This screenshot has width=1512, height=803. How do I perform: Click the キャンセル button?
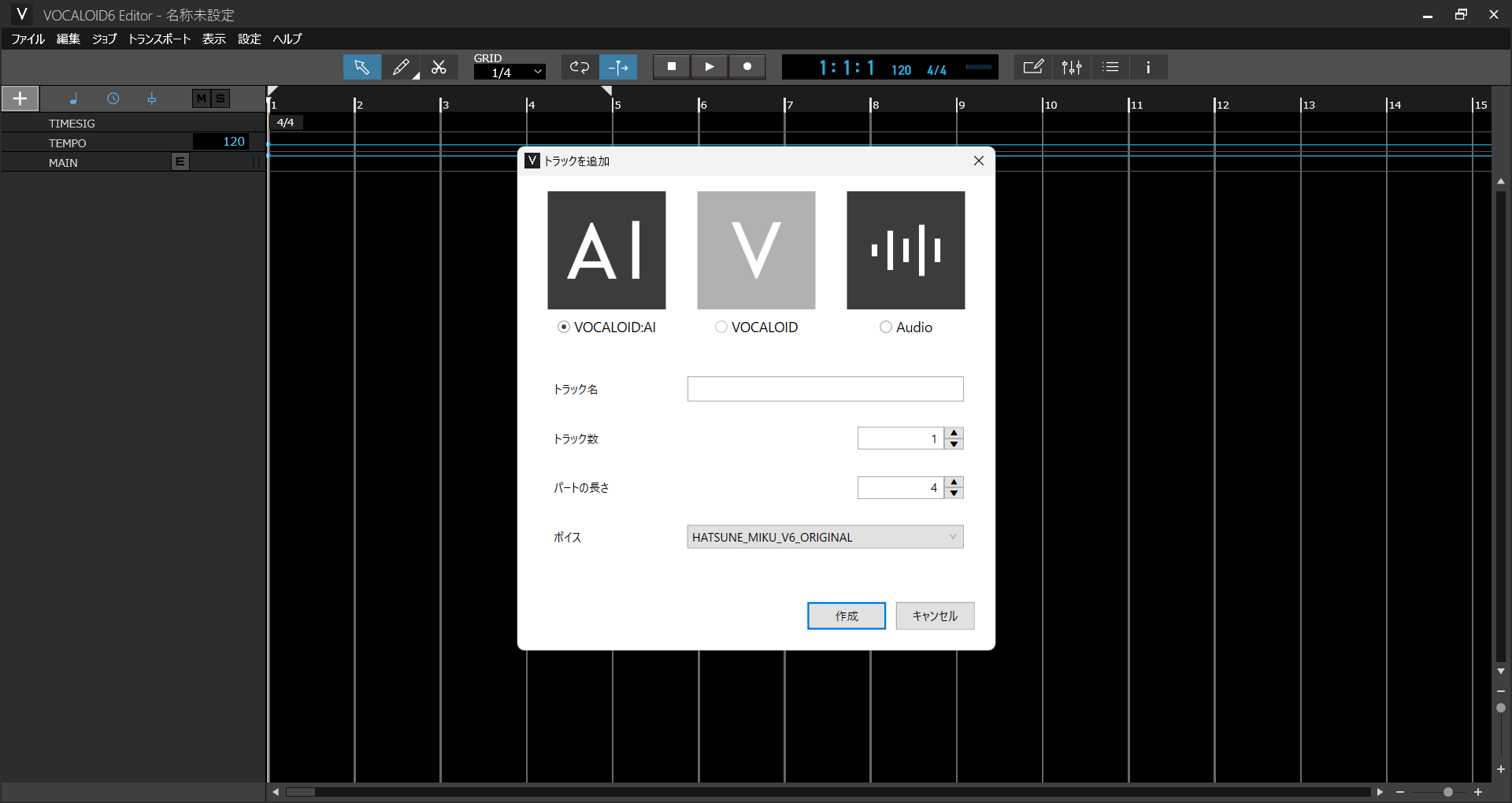tap(935, 616)
